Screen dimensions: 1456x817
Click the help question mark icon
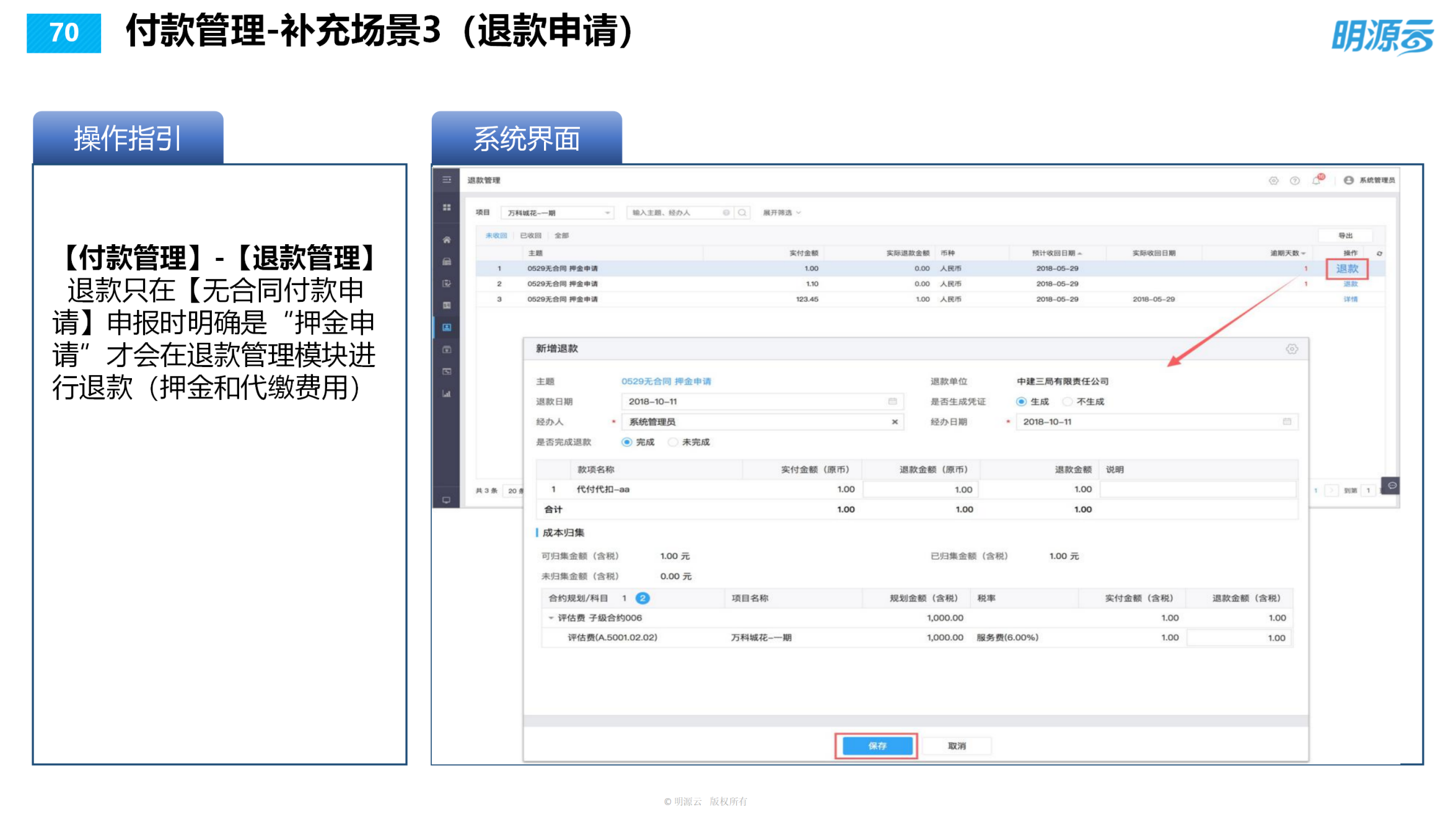[1294, 180]
